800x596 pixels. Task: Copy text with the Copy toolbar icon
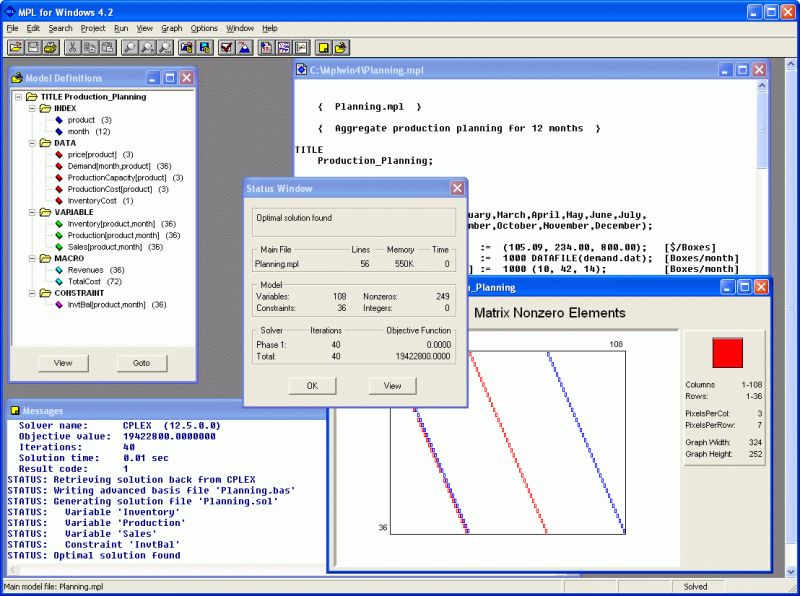pos(90,47)
